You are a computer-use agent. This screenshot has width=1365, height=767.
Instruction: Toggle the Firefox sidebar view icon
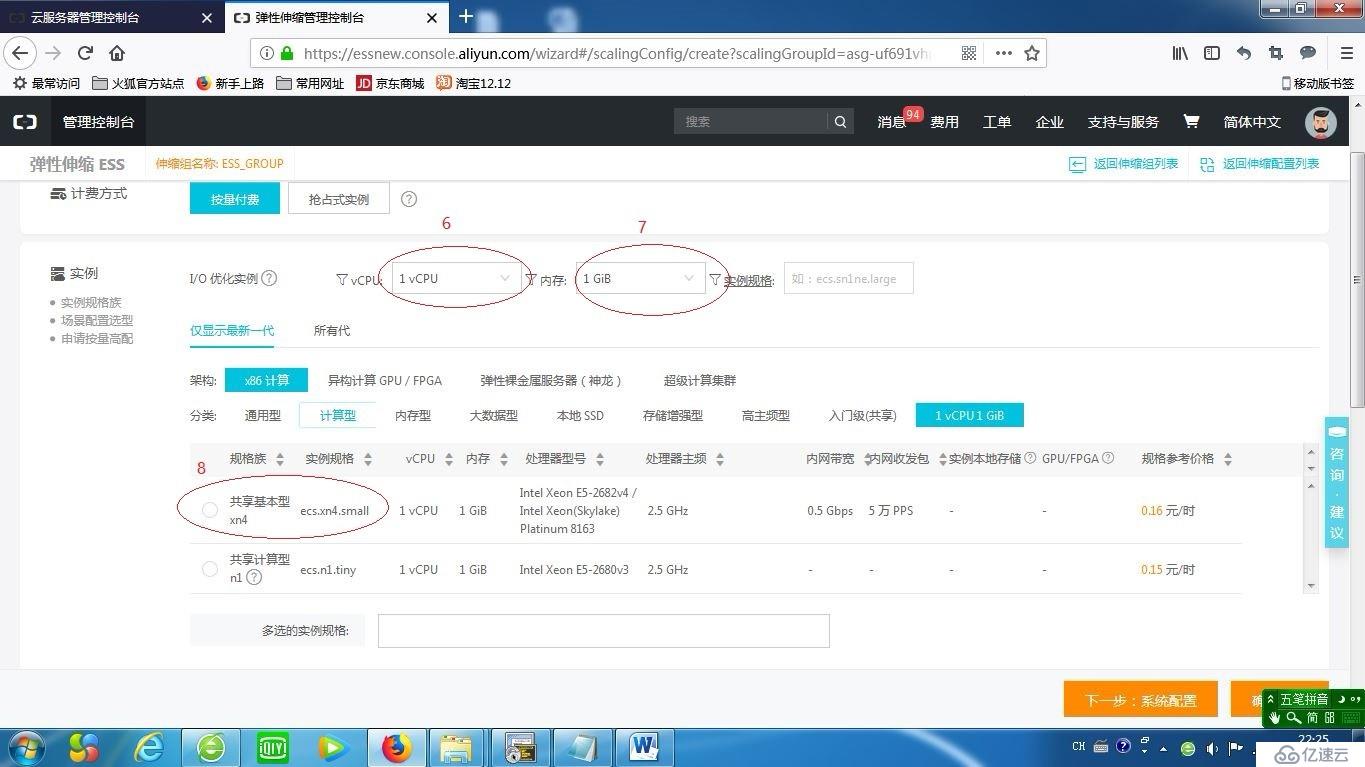click(1212, 53)
